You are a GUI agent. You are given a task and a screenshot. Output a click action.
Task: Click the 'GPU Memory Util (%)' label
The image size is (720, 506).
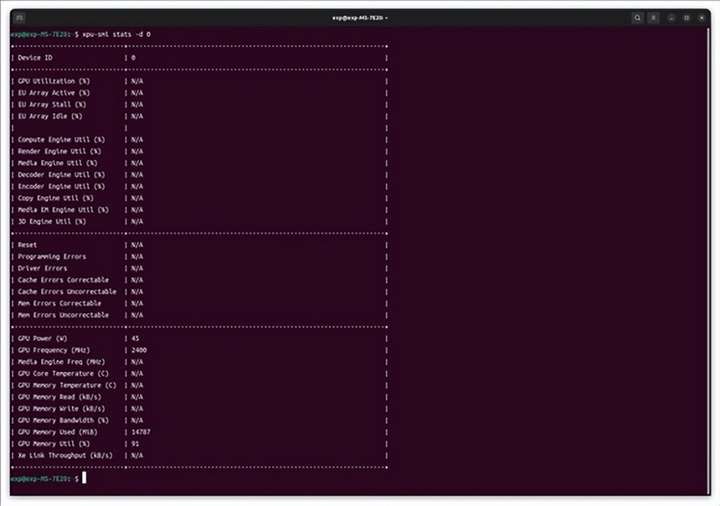click(54, 444)
